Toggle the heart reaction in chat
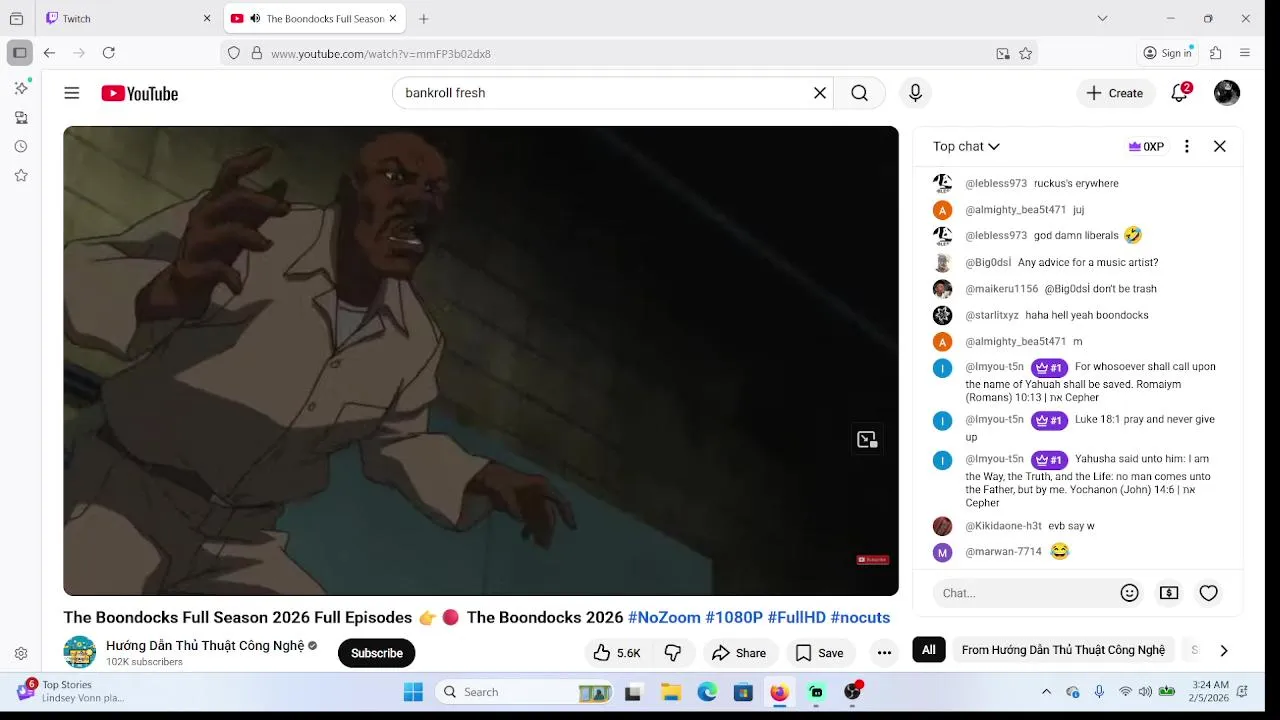 coord(1208,593)
